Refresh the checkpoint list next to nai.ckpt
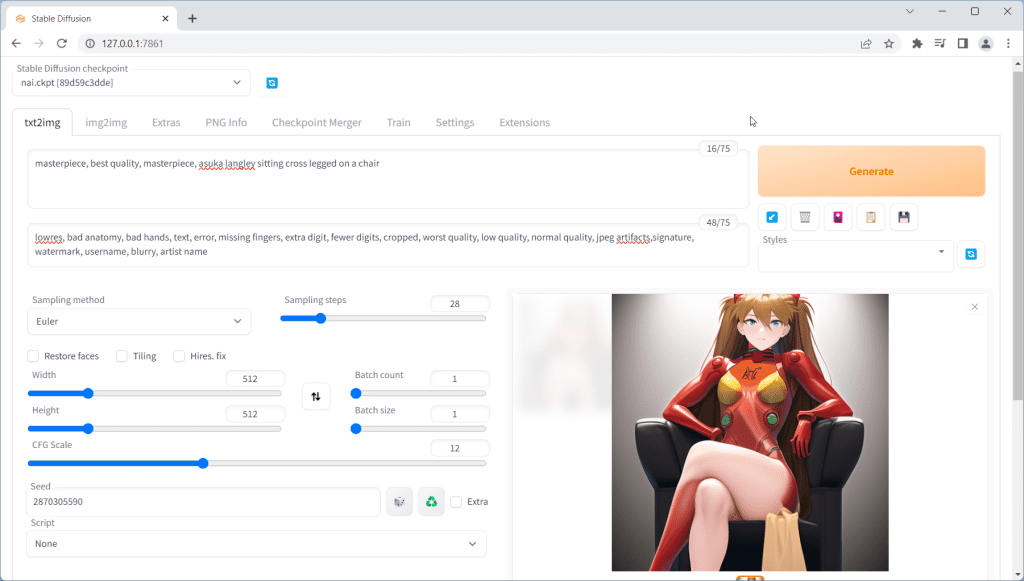This screenshot has height=581, width=1024. 272,83
